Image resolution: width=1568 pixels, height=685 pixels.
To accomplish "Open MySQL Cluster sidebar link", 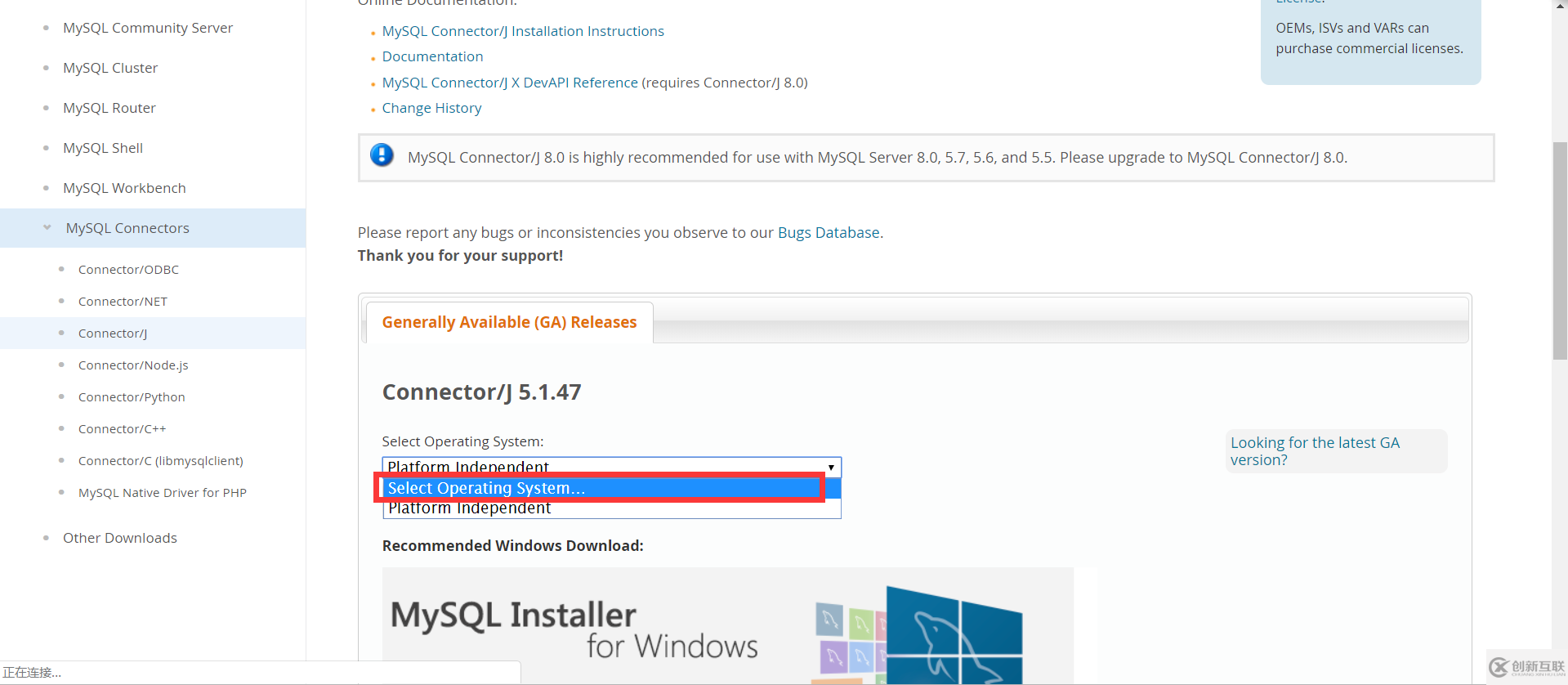I will click(110, 68).
